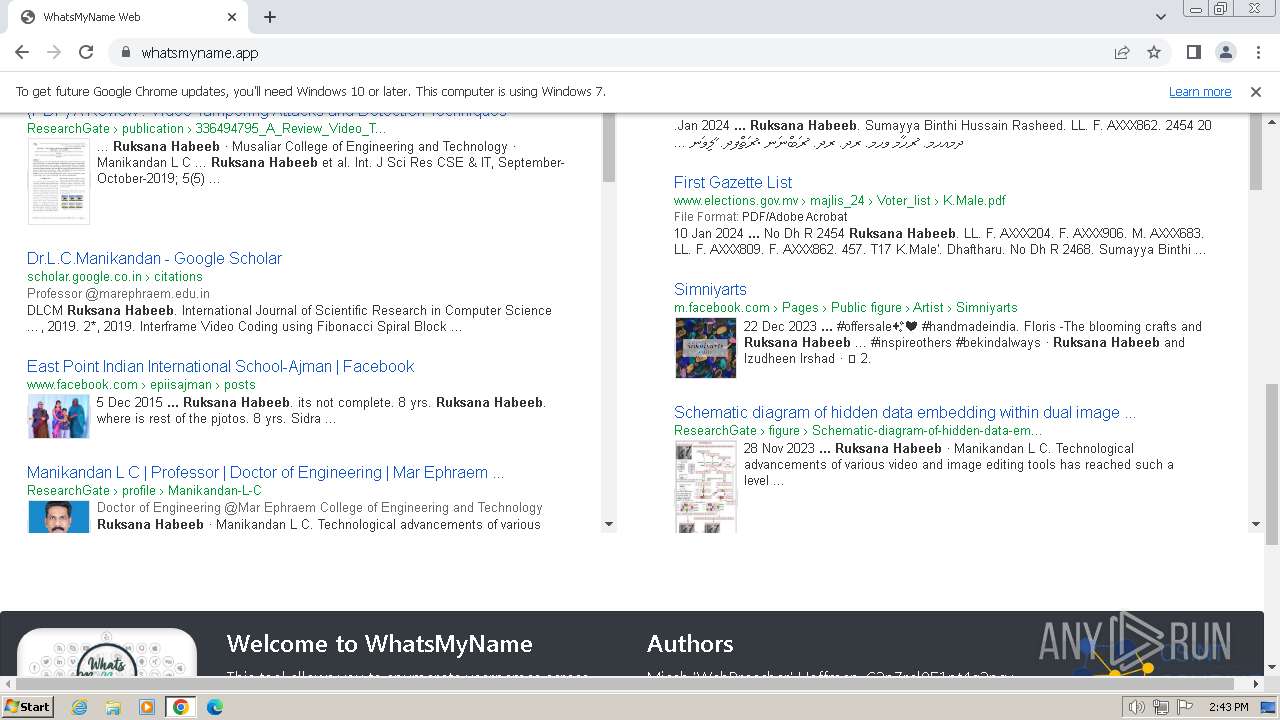Launch Internet Explorer from taskbar

pyautogui.click(x=79, y=707)
